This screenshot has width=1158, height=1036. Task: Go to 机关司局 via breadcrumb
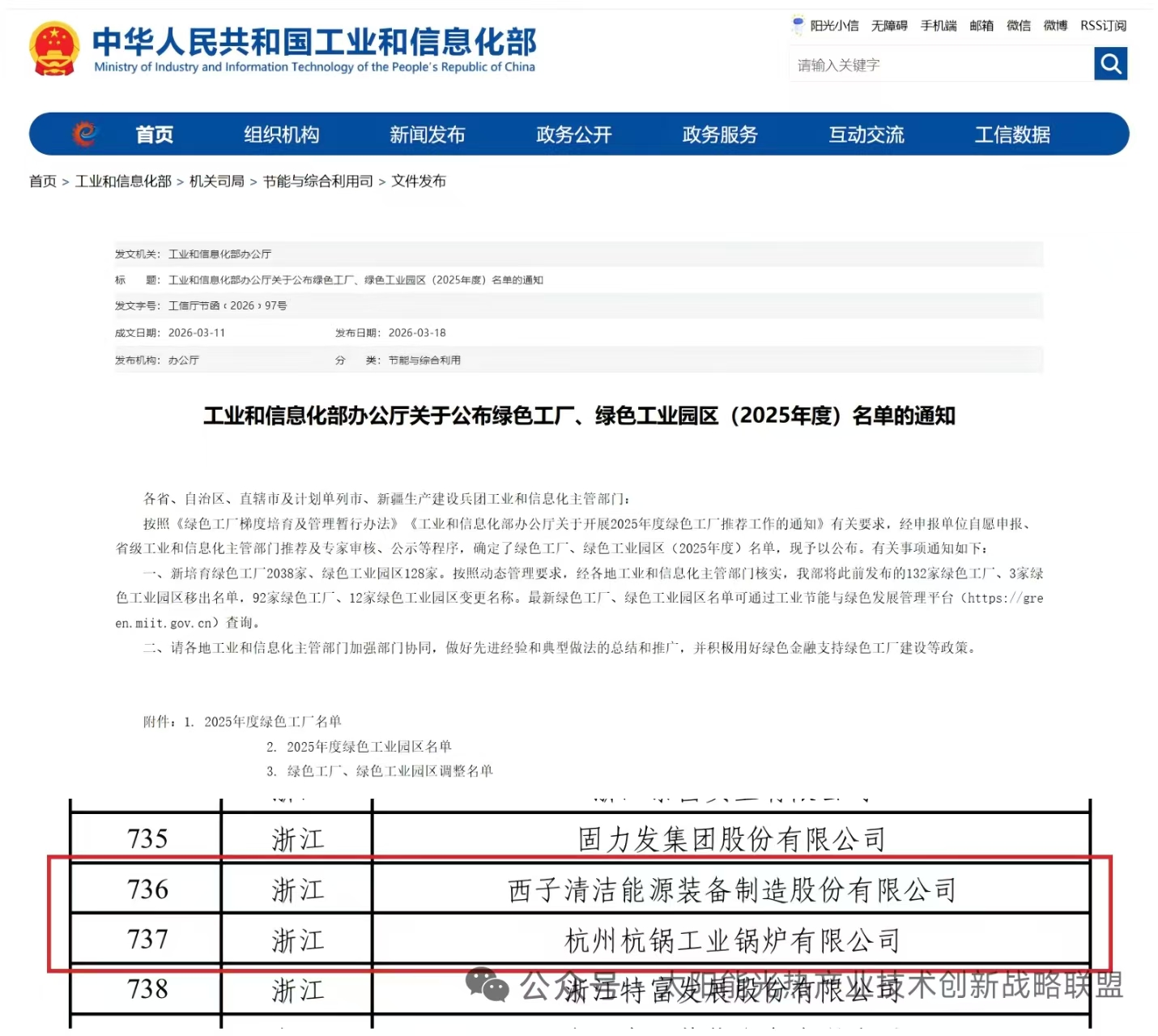[216, 181]
